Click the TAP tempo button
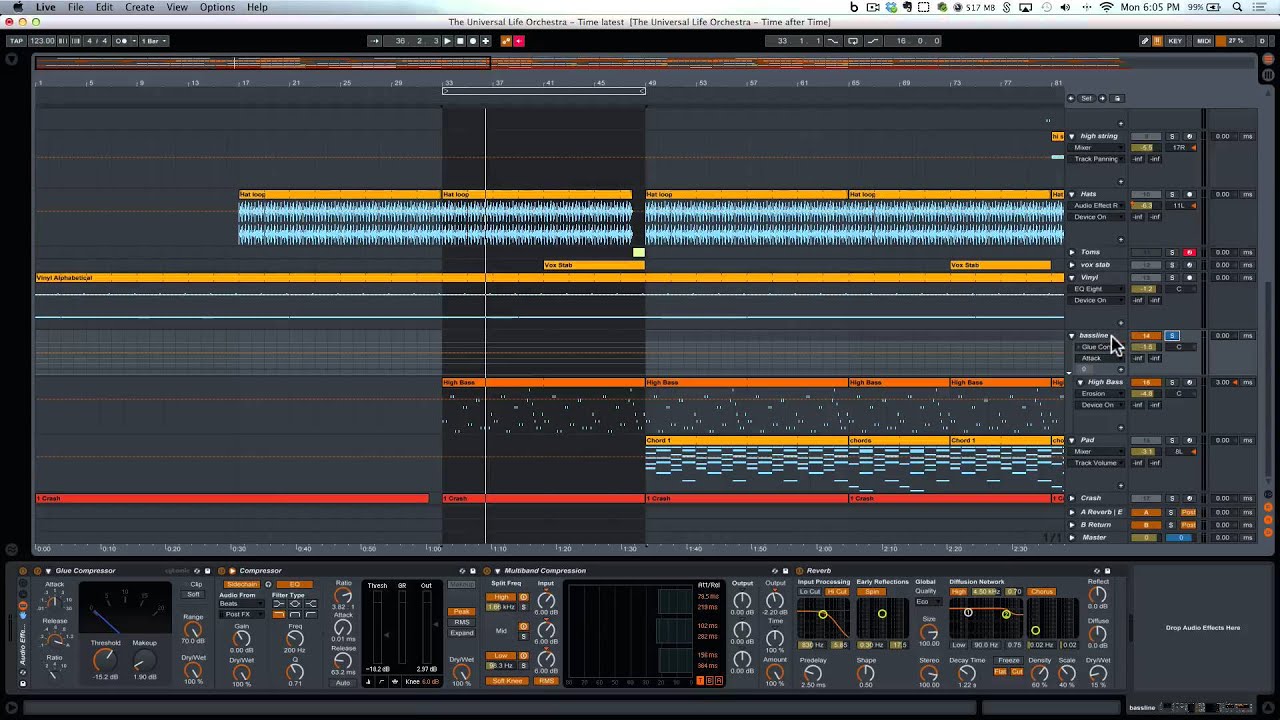 [16, 41]
